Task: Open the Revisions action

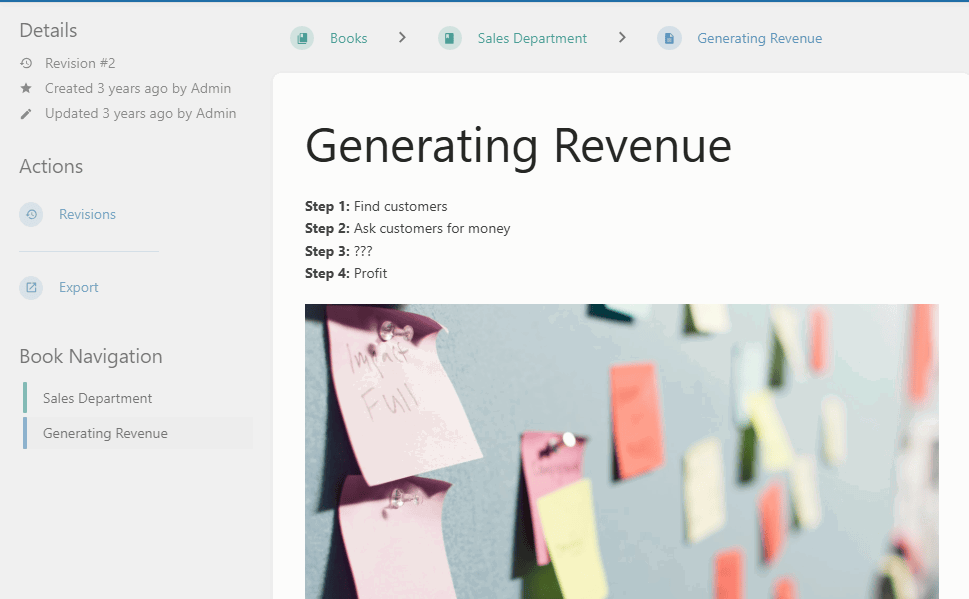Action: (87, 215)
